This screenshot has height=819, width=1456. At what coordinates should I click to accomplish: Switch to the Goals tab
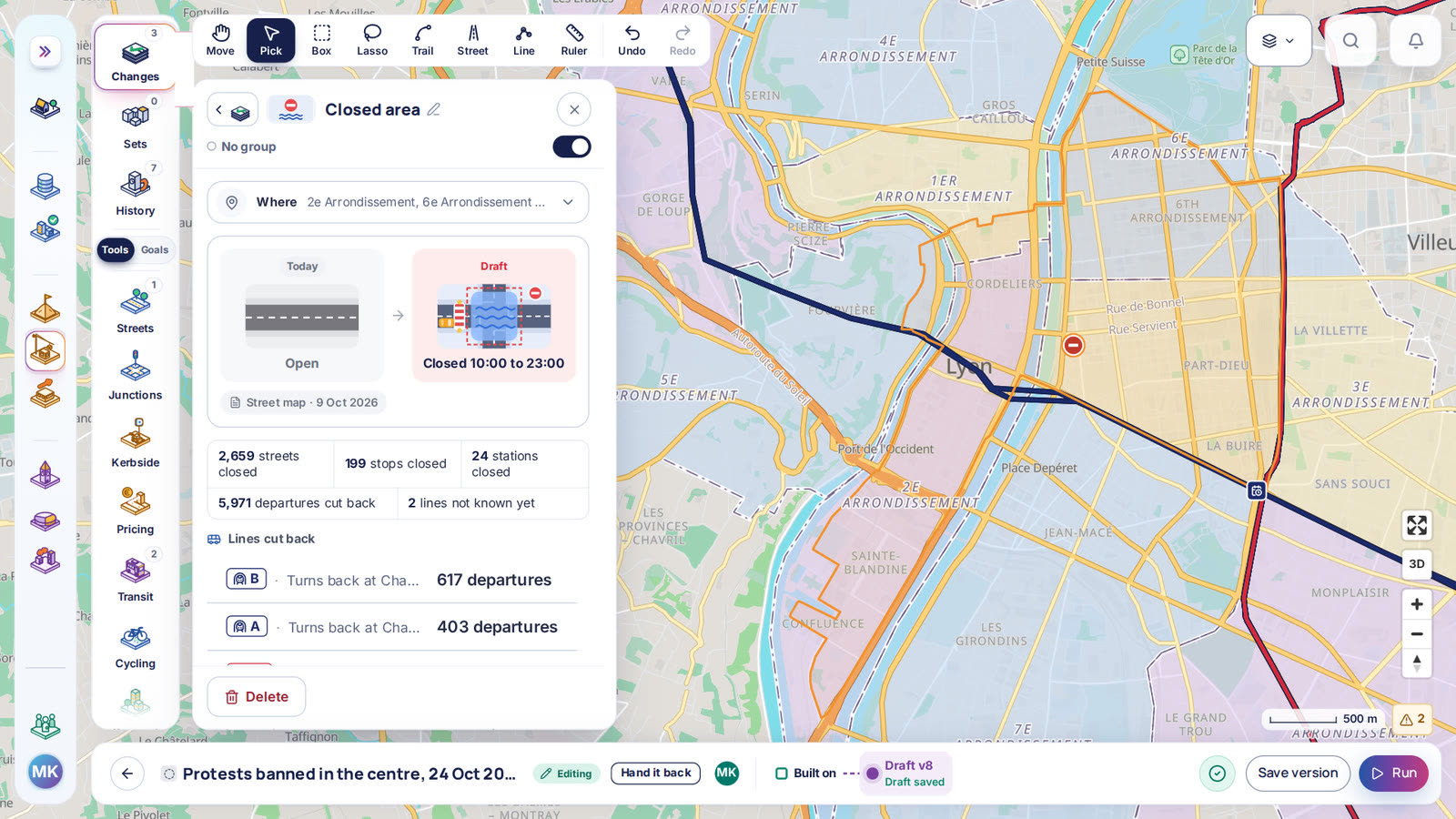[x=155, y=250]
